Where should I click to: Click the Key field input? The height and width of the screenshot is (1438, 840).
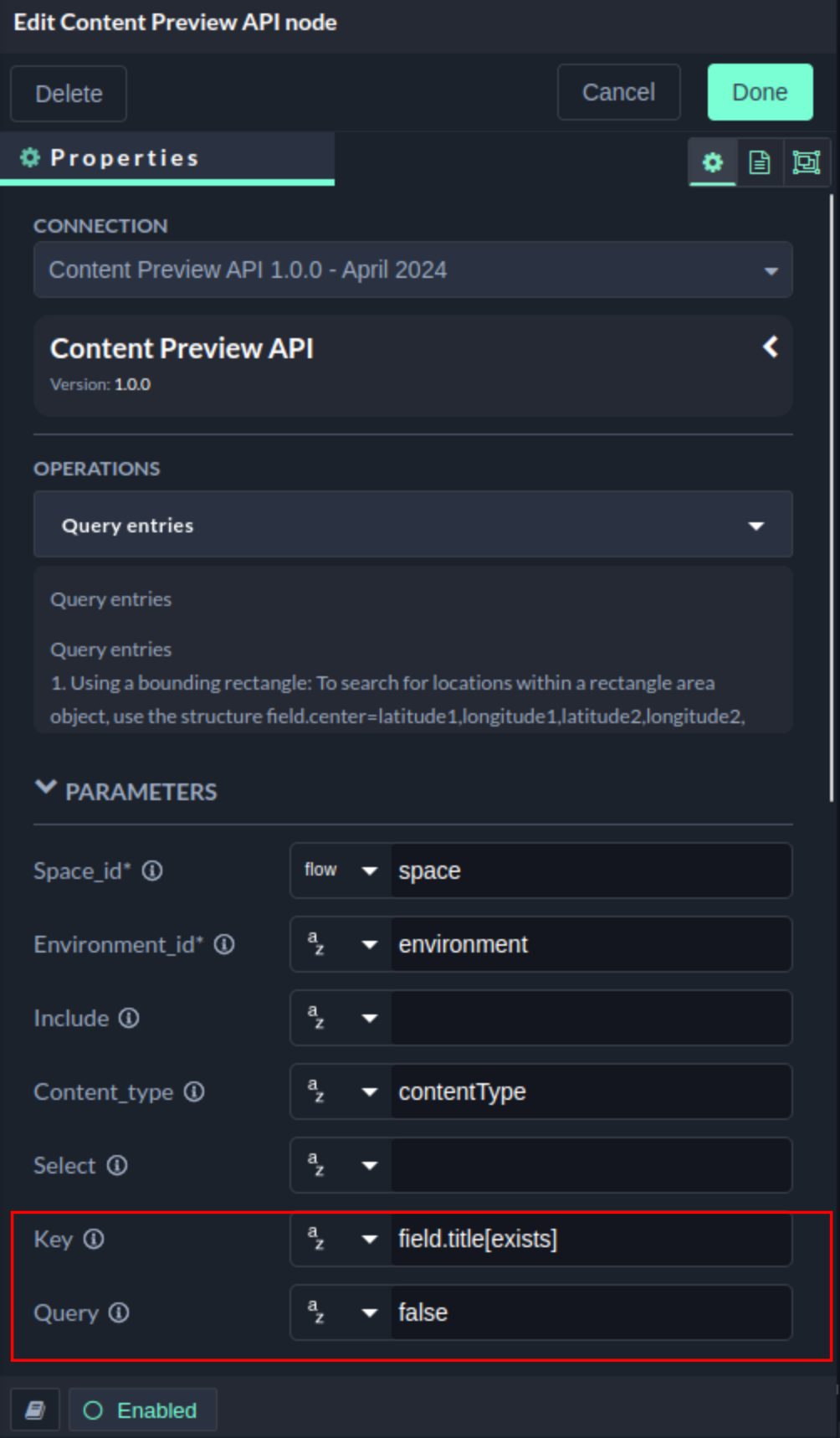(x=590, y=1239)
